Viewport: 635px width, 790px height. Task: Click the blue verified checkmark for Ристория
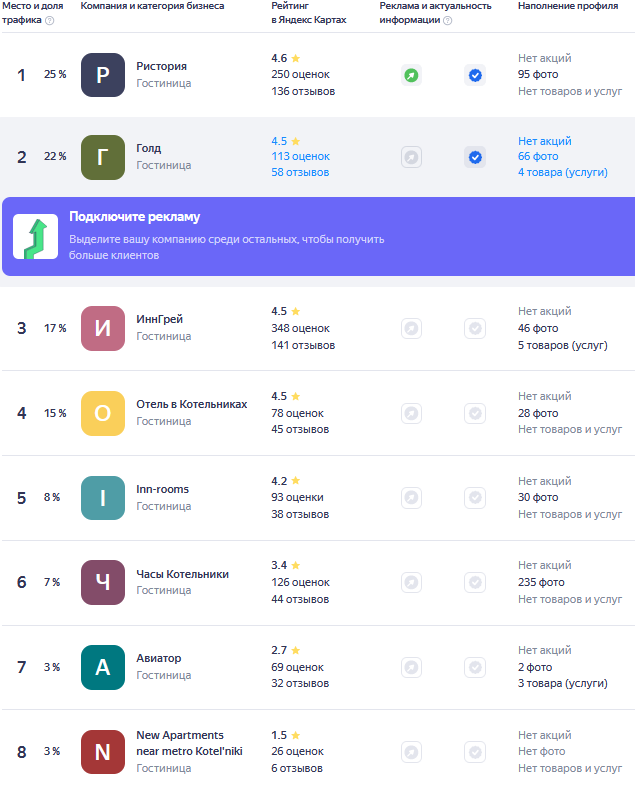coord(475,75)
